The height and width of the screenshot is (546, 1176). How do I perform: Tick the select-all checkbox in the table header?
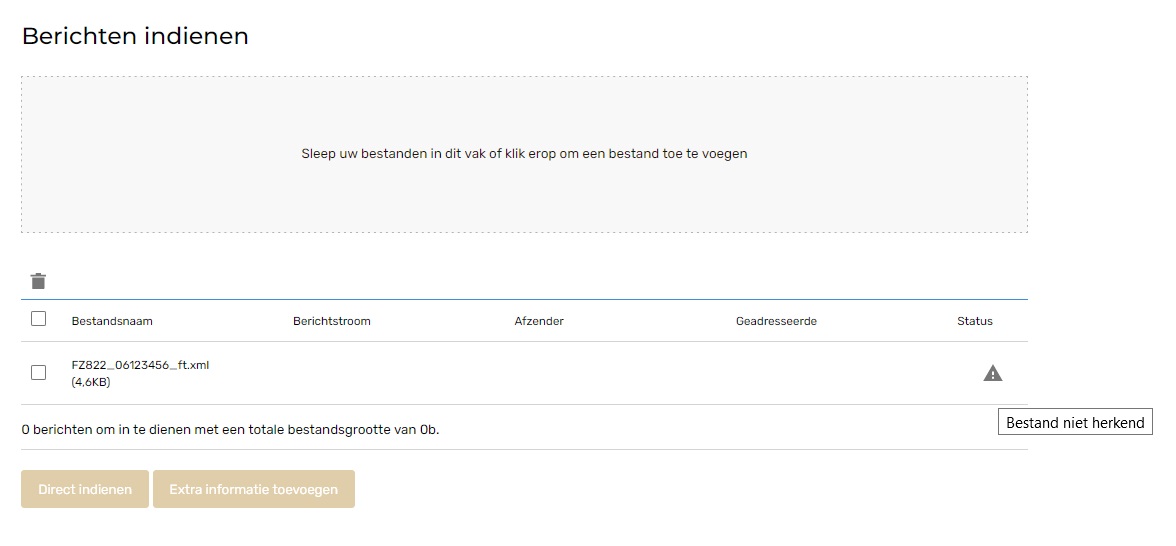tap(38, 319)
